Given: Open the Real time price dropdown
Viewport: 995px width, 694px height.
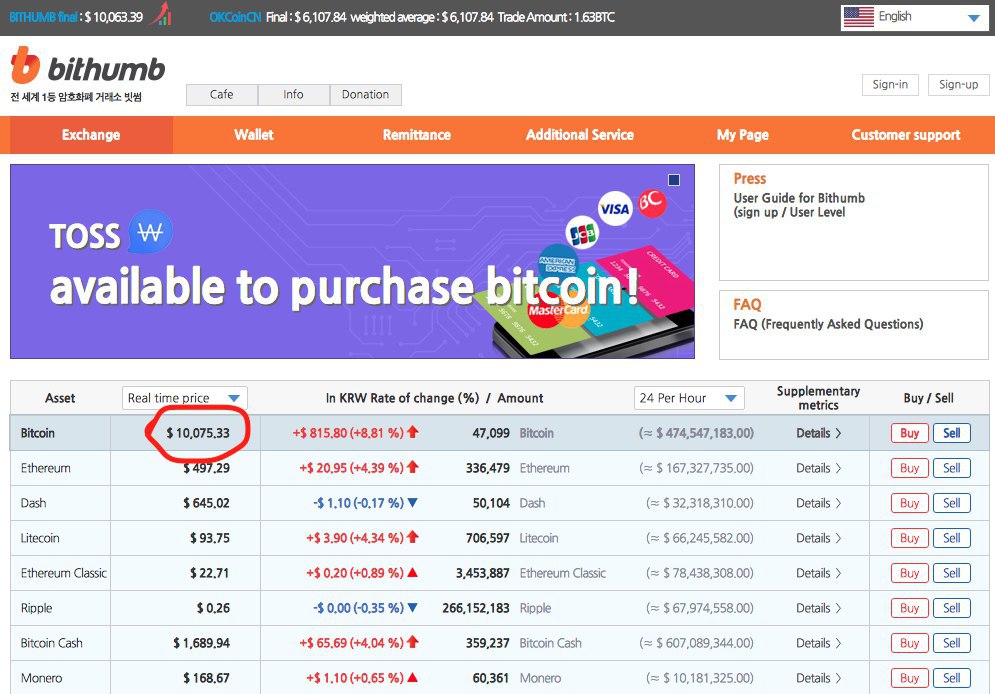Looking at the screenshot, I should pos(185,398).
